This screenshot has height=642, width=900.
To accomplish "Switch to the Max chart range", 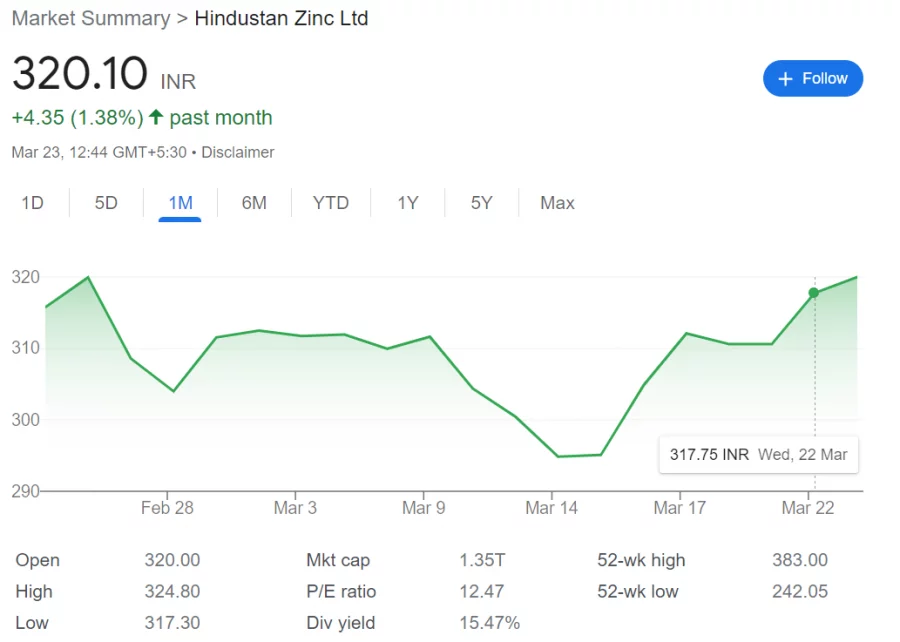I will [x=557, y=202].
